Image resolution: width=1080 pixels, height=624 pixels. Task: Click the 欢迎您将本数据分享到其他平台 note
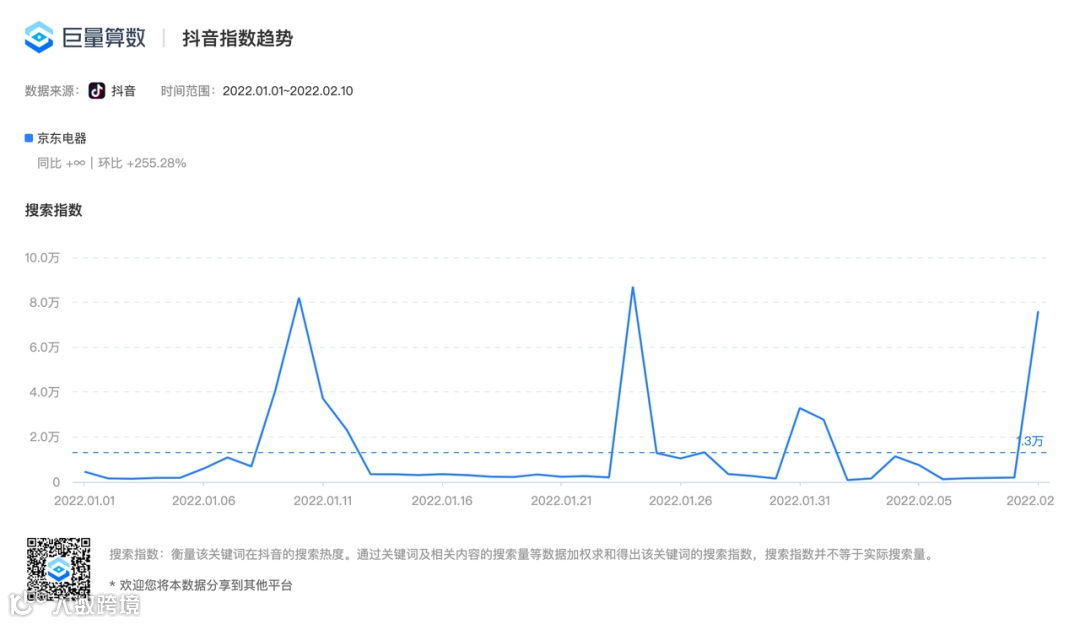(200, 585)
